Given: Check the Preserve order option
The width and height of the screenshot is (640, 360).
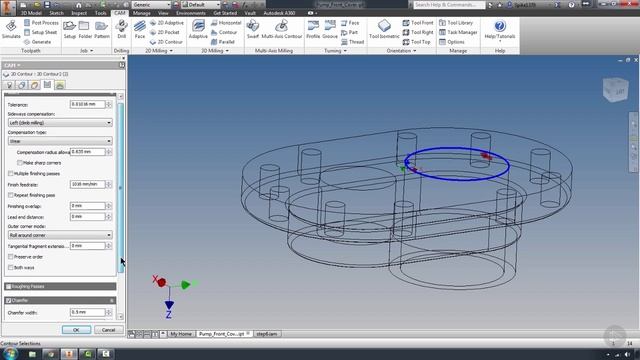Looking at the screenshot, I should pos(11,257).
